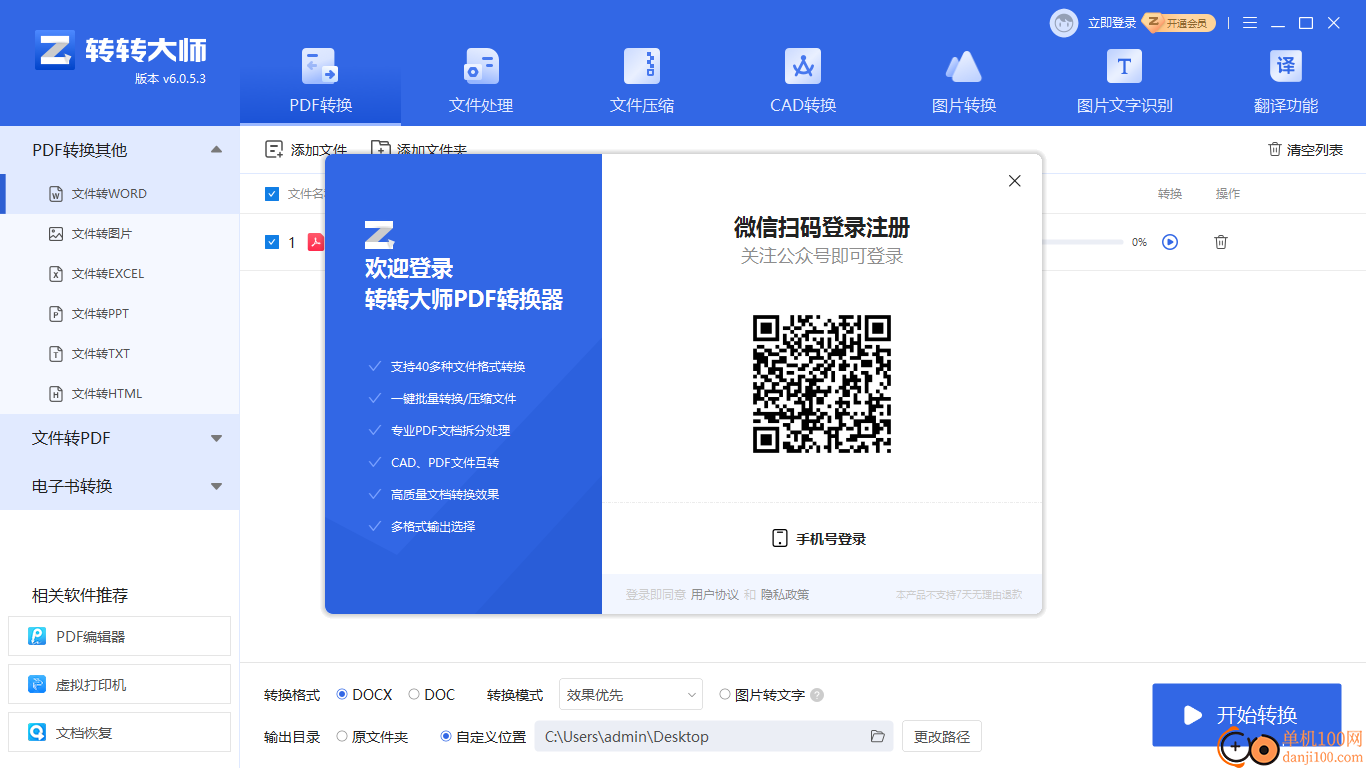Go to the CAD转换 tab

803,82
